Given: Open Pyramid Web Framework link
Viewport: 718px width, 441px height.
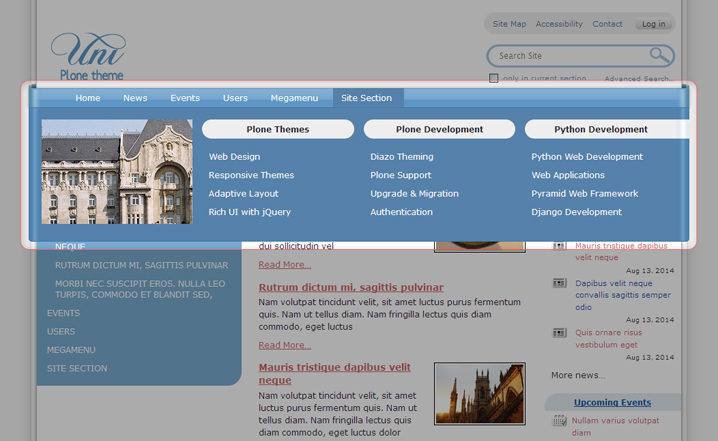Looking at the screenshot, I should [x=585, y=194].
